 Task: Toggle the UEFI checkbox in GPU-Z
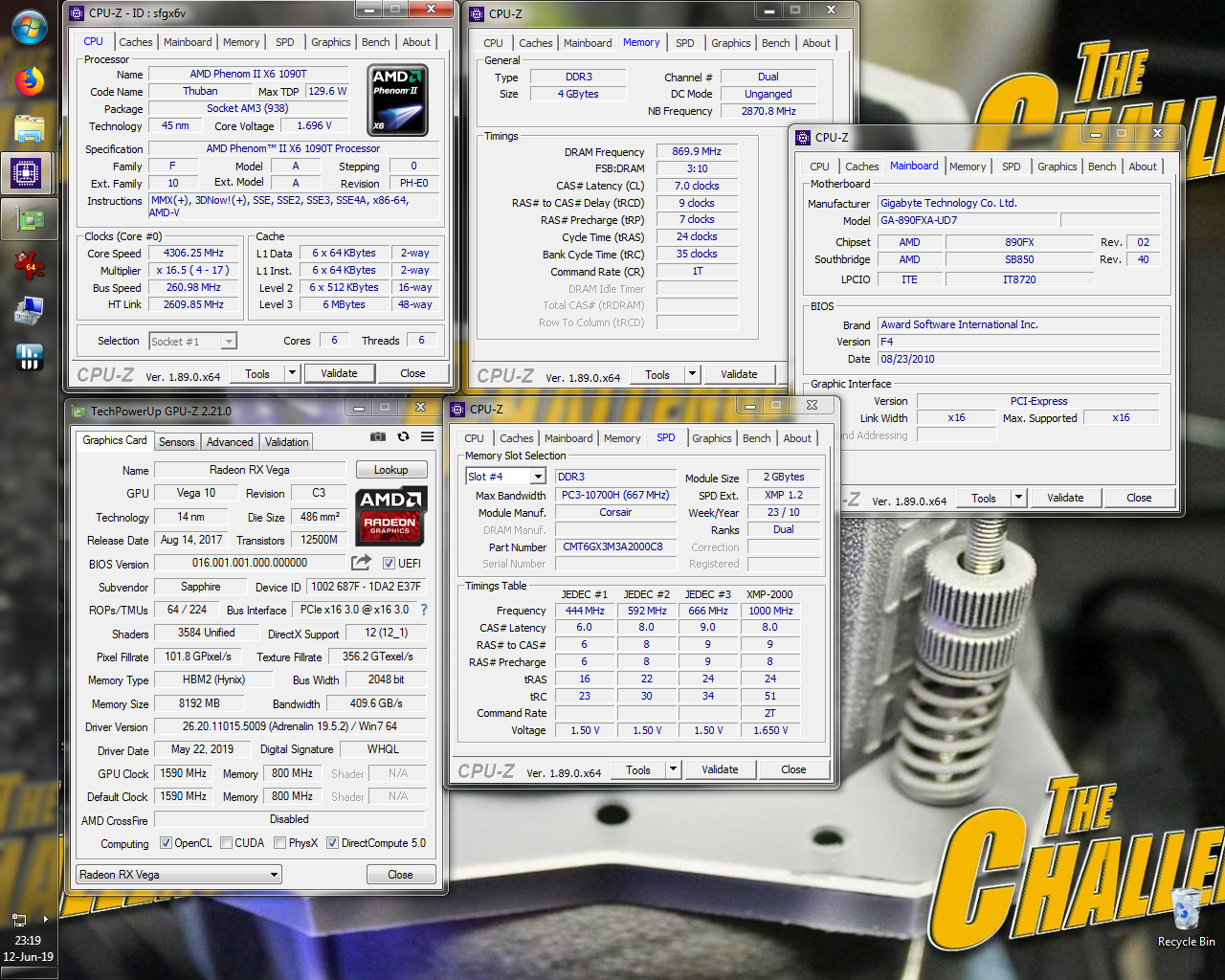pos(389,563)
